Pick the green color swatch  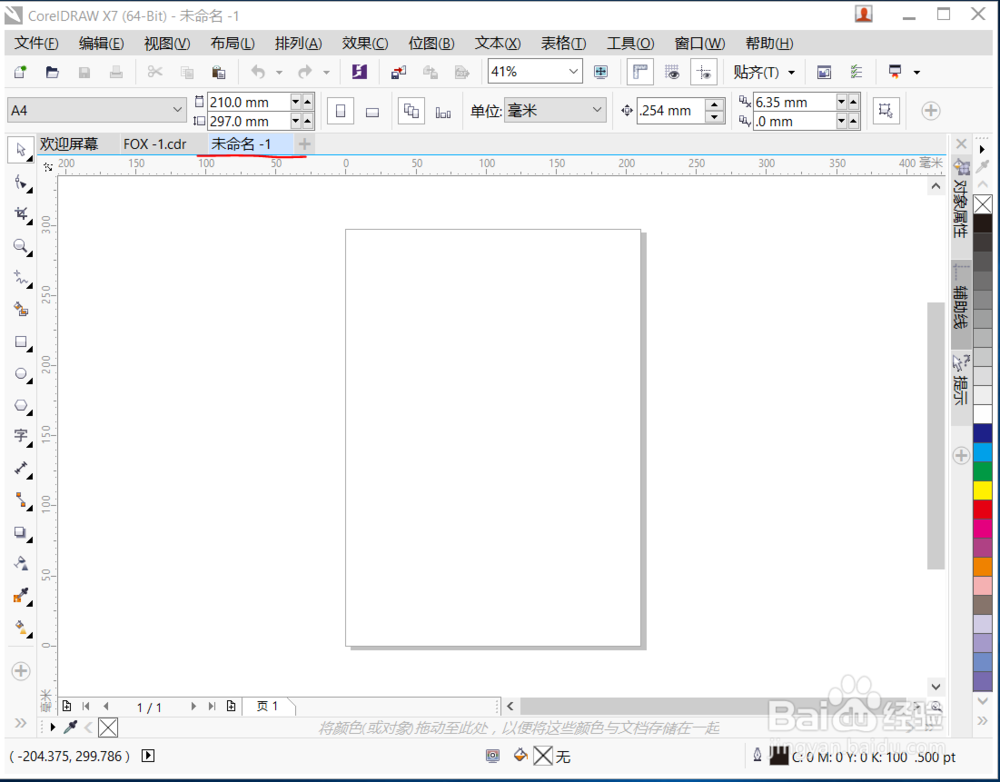tap(983, 471)
